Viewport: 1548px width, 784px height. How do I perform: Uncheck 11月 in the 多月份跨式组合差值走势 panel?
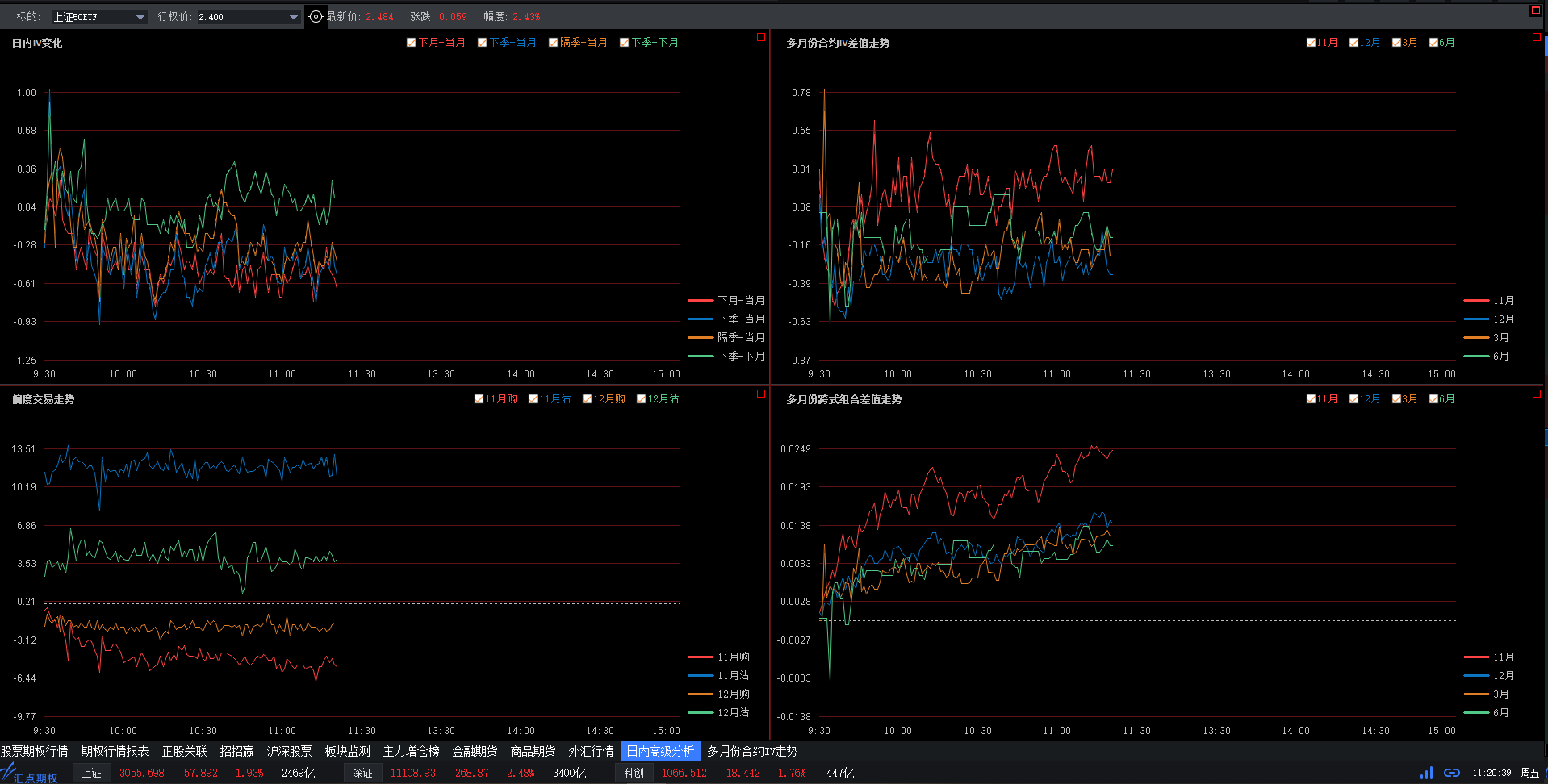(1311, 399)
